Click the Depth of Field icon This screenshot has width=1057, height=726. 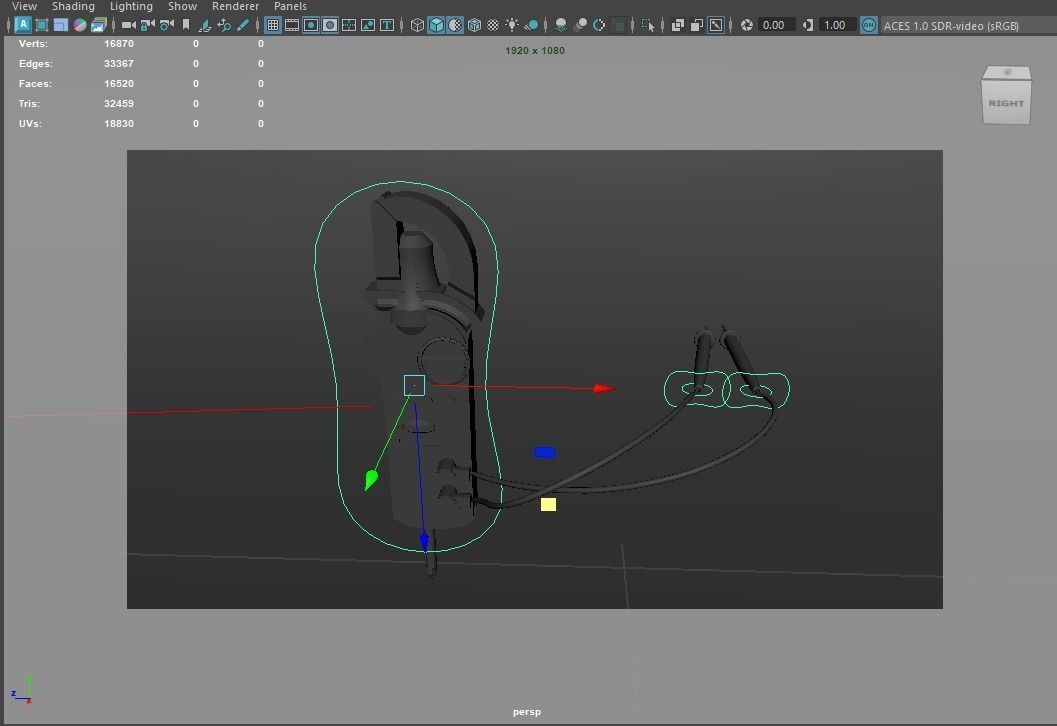618,25
